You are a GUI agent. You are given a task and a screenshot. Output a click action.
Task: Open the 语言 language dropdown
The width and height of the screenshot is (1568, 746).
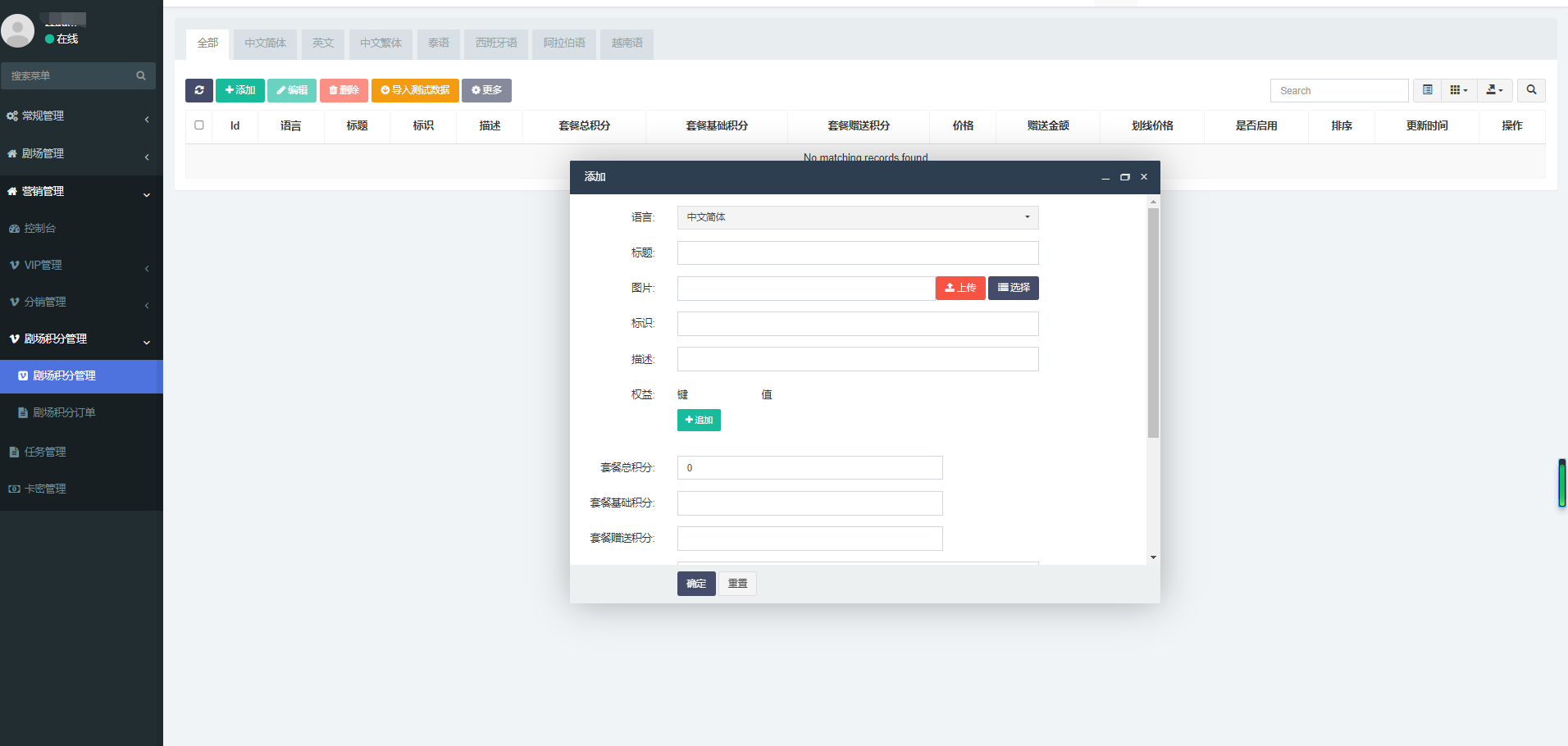click(858, 217)
